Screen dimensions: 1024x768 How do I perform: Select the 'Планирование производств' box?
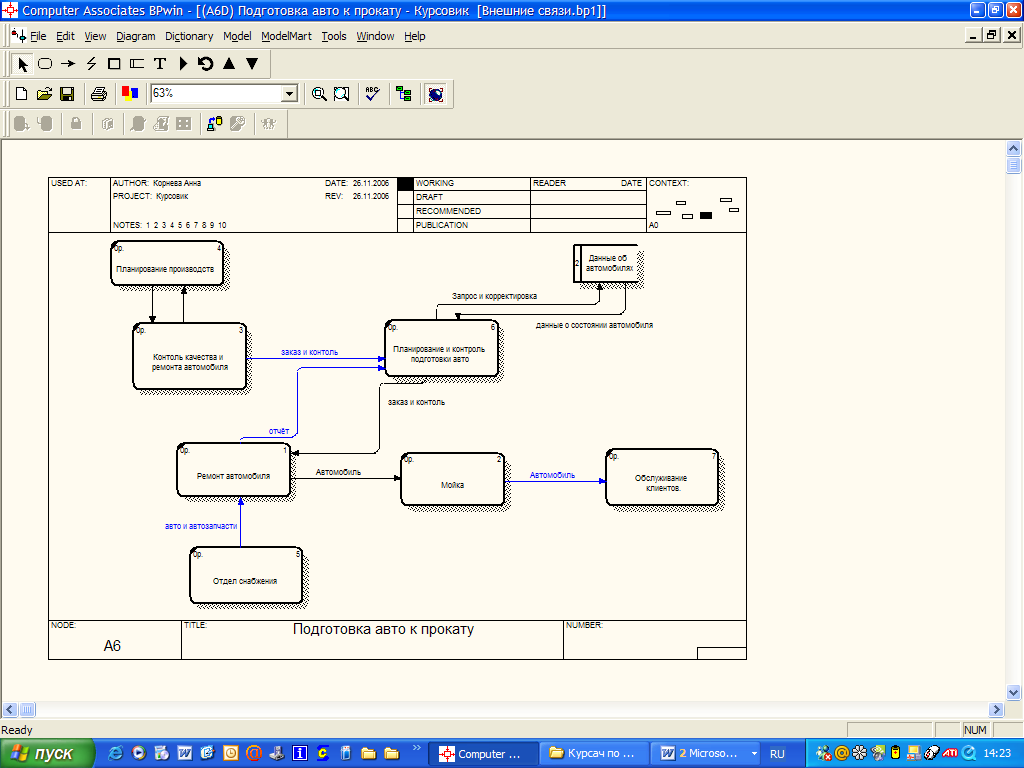167,263
